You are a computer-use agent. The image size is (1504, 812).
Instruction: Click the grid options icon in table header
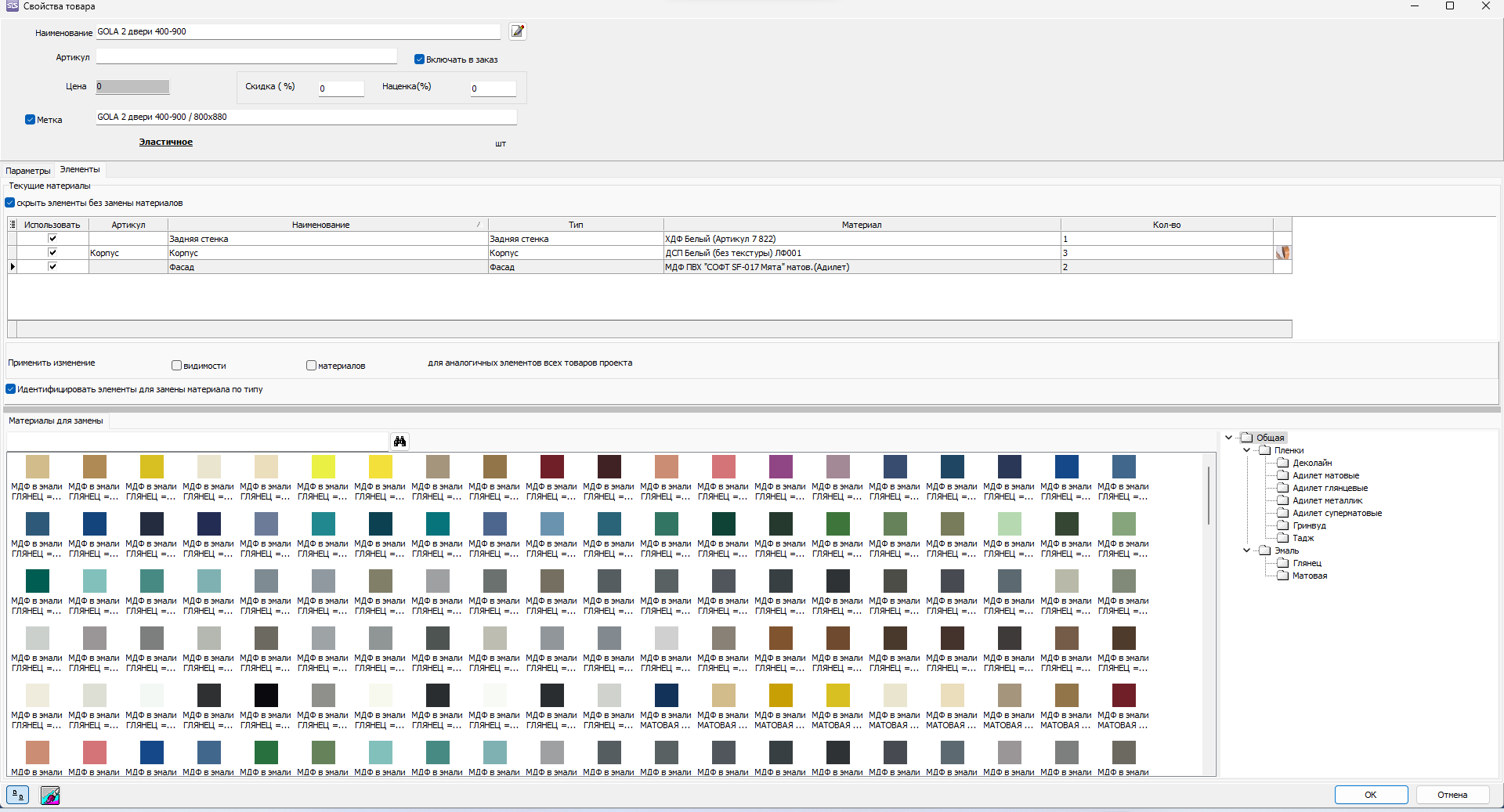point(13,225)
